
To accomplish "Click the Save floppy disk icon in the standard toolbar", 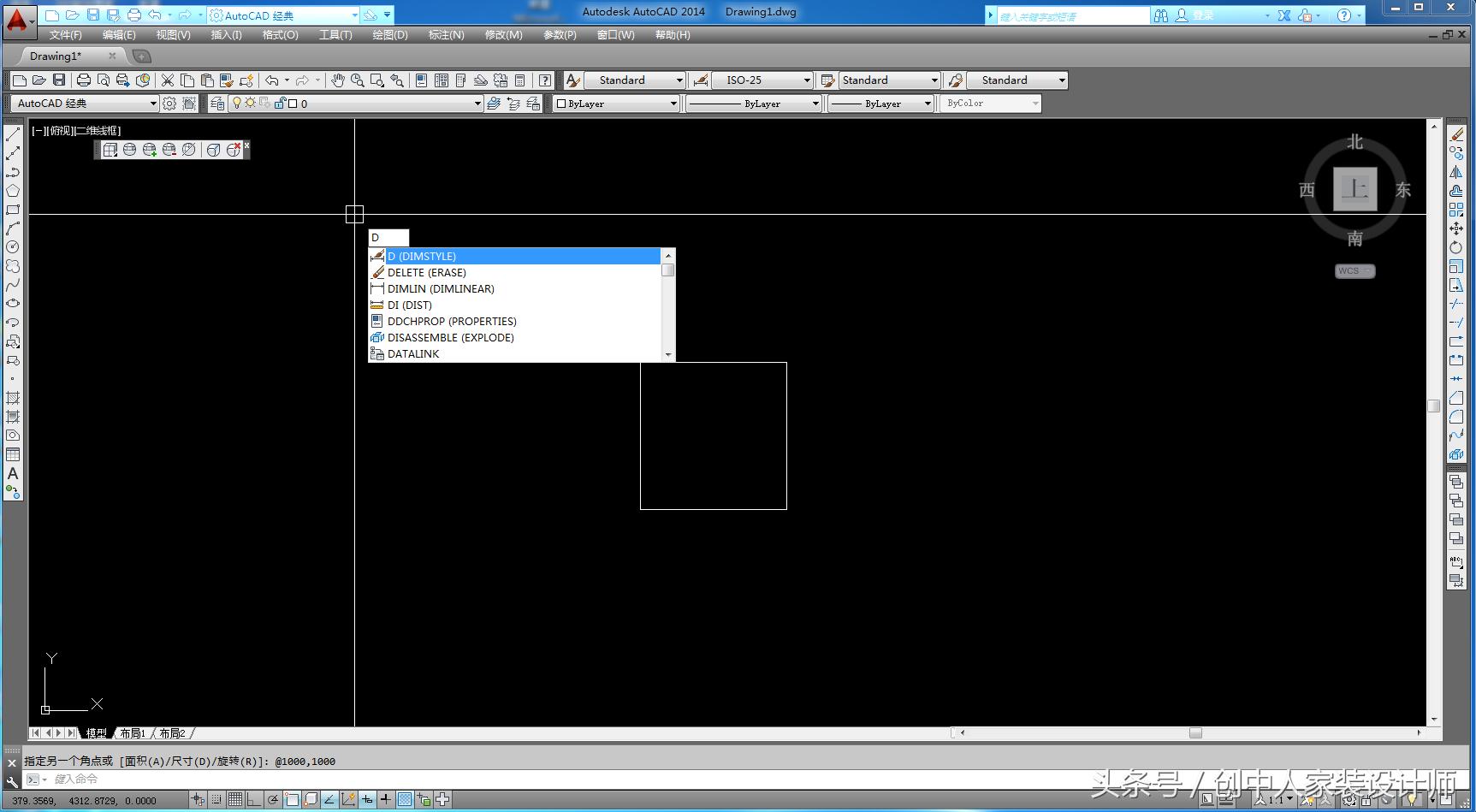I will (x=59, y=80).
